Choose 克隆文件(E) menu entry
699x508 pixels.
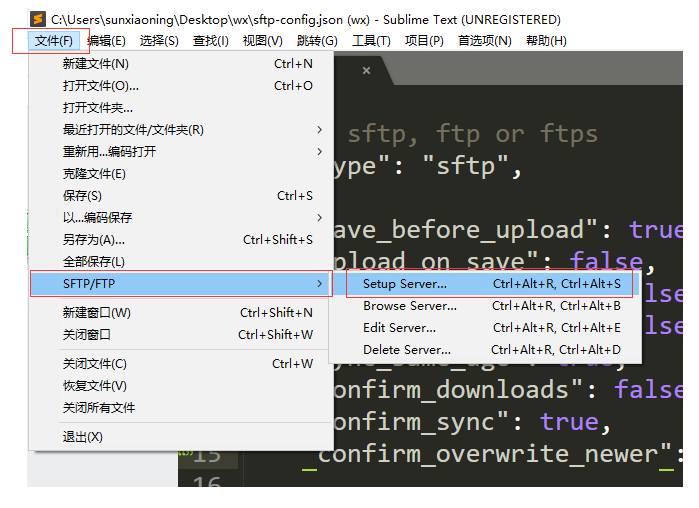[x=181, y=174]
